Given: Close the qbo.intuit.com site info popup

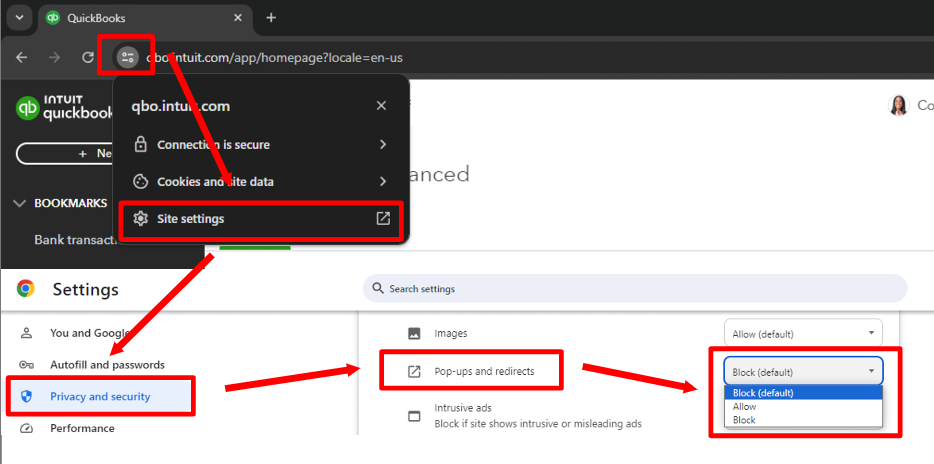Looking at the screenshot, I should [x=381, y=105].
